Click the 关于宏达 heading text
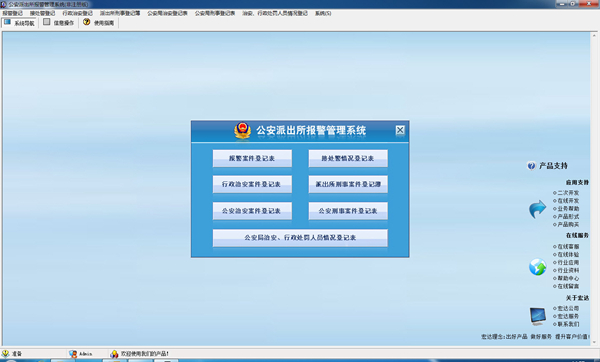 click(x=577, y=298)
